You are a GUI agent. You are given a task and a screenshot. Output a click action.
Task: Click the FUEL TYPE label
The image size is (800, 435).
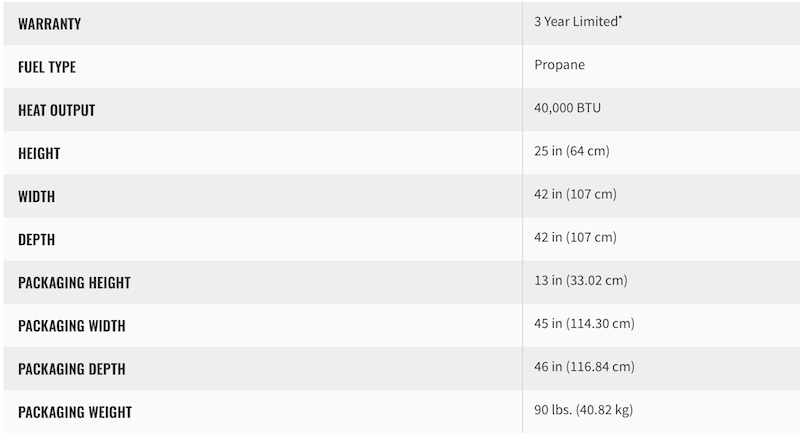coord(47,67)
